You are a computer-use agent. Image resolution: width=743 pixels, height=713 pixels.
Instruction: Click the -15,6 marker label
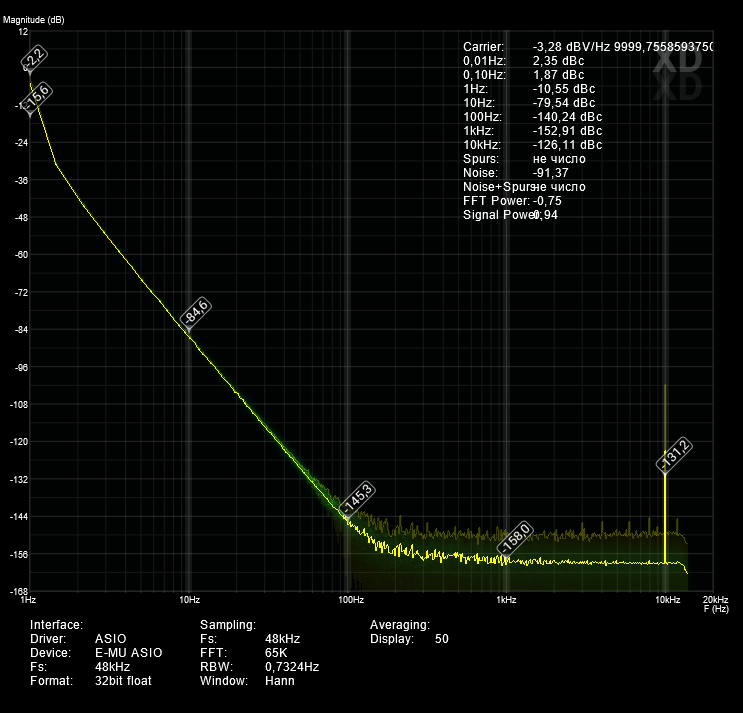pos(37,97)
